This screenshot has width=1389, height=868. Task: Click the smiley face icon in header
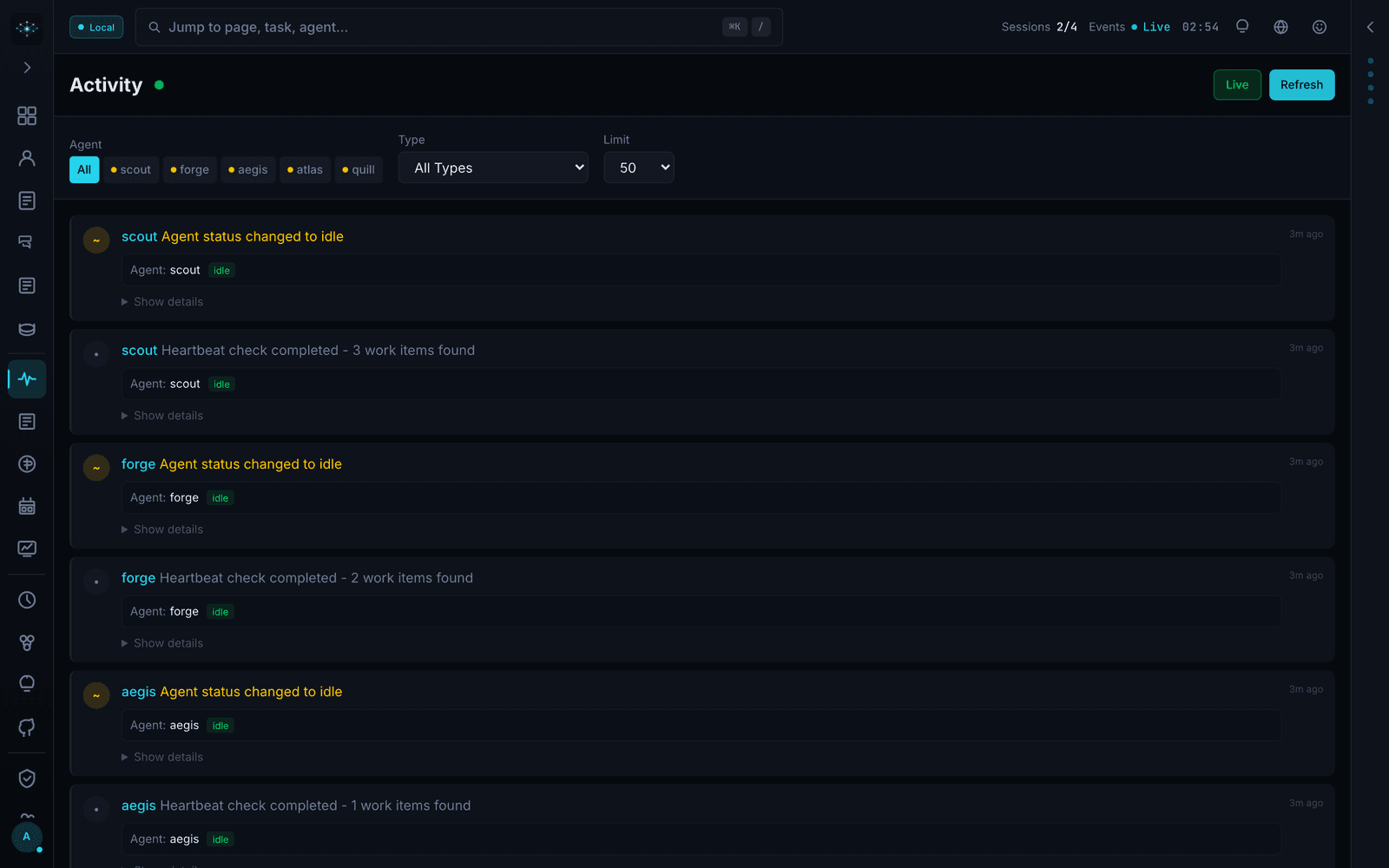tap(1320, 27)
